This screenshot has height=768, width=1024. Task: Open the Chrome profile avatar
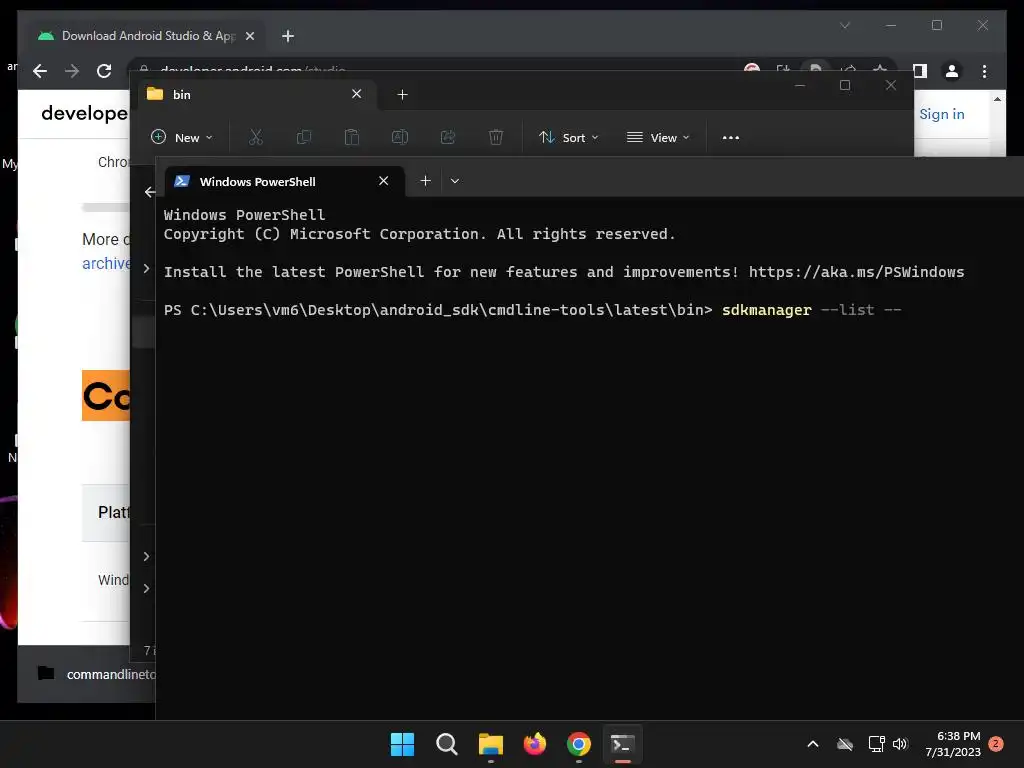(952, 71)
